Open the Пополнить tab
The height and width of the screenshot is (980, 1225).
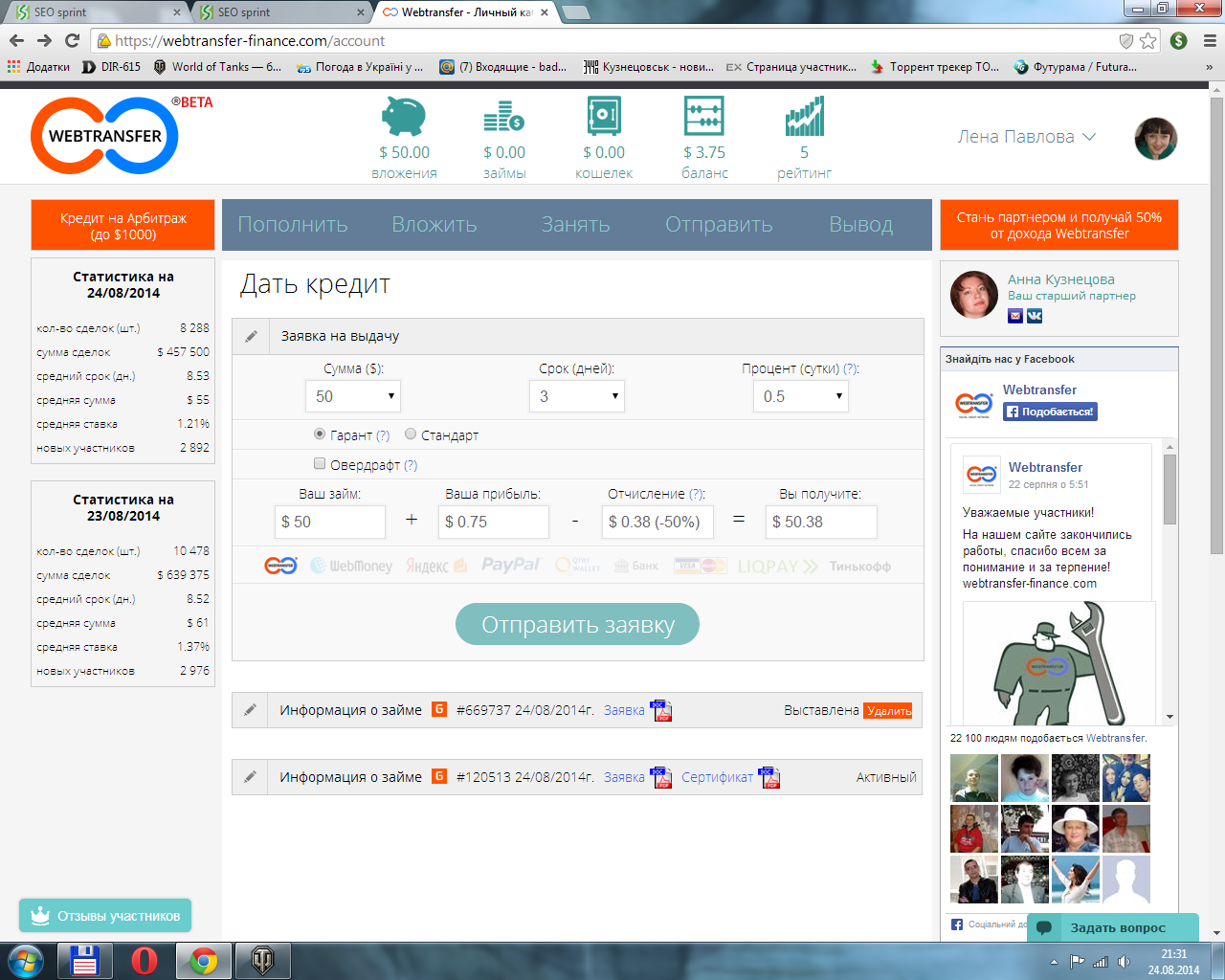tap(293, 225)
